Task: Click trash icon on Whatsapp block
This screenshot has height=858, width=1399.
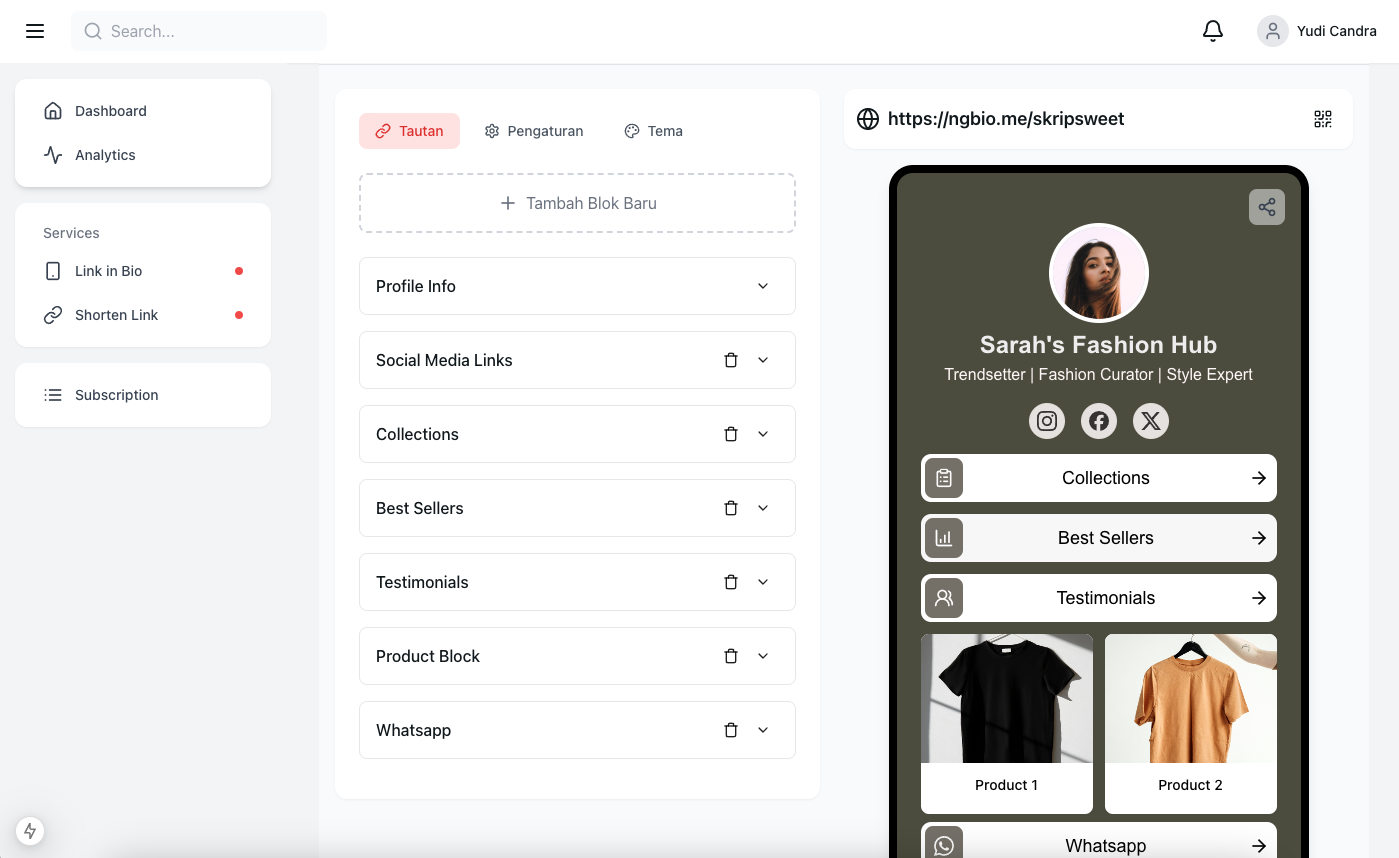Action: point(731,730)
